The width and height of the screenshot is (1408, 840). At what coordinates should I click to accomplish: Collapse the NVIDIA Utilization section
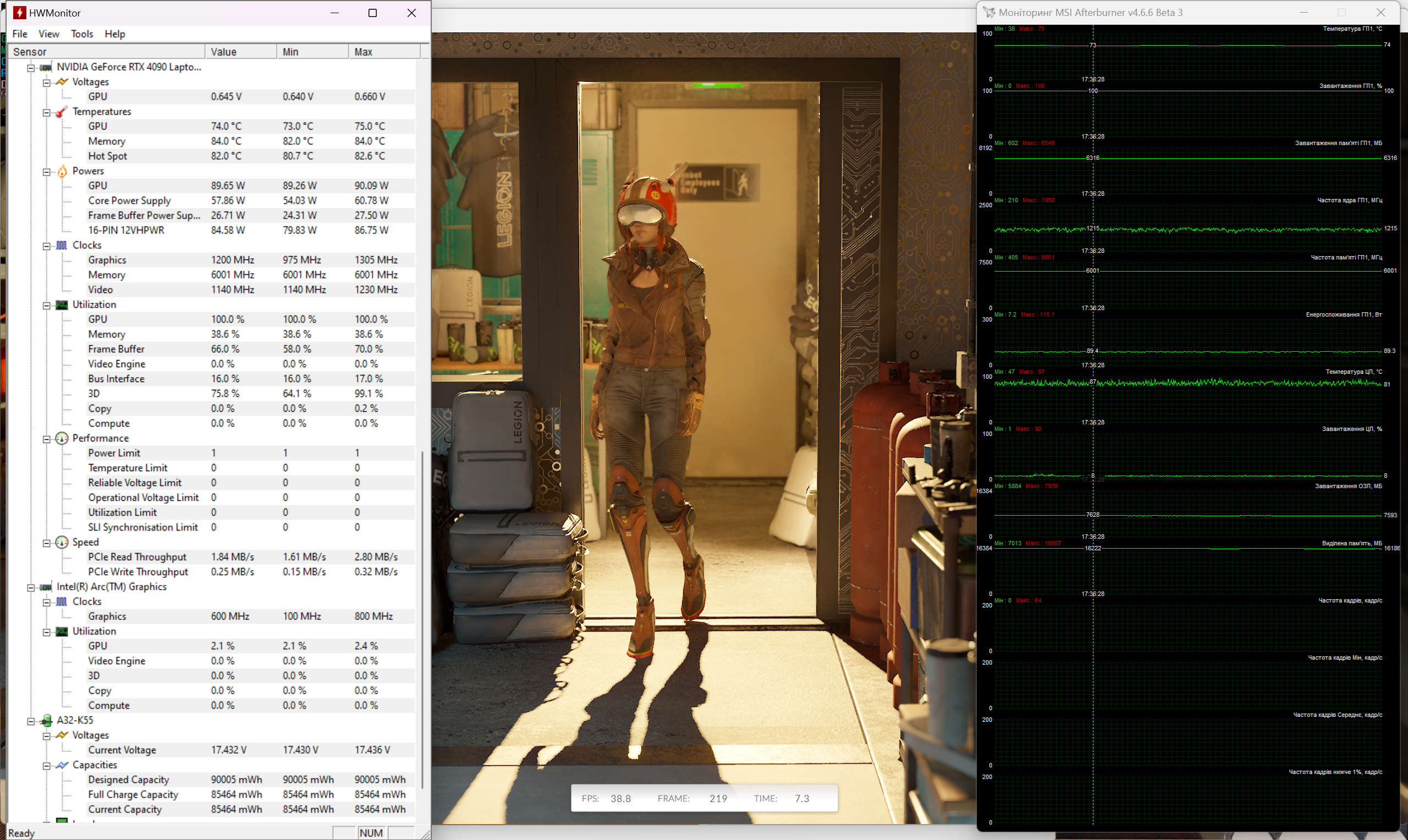coord(47,305)
